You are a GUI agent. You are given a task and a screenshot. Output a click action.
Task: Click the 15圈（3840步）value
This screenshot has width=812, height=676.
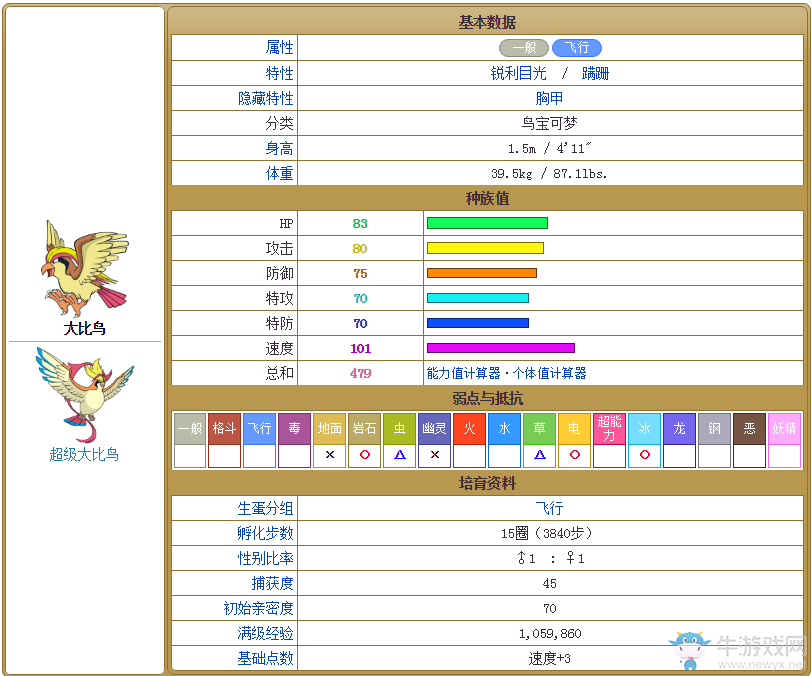[x=546, y=533]
